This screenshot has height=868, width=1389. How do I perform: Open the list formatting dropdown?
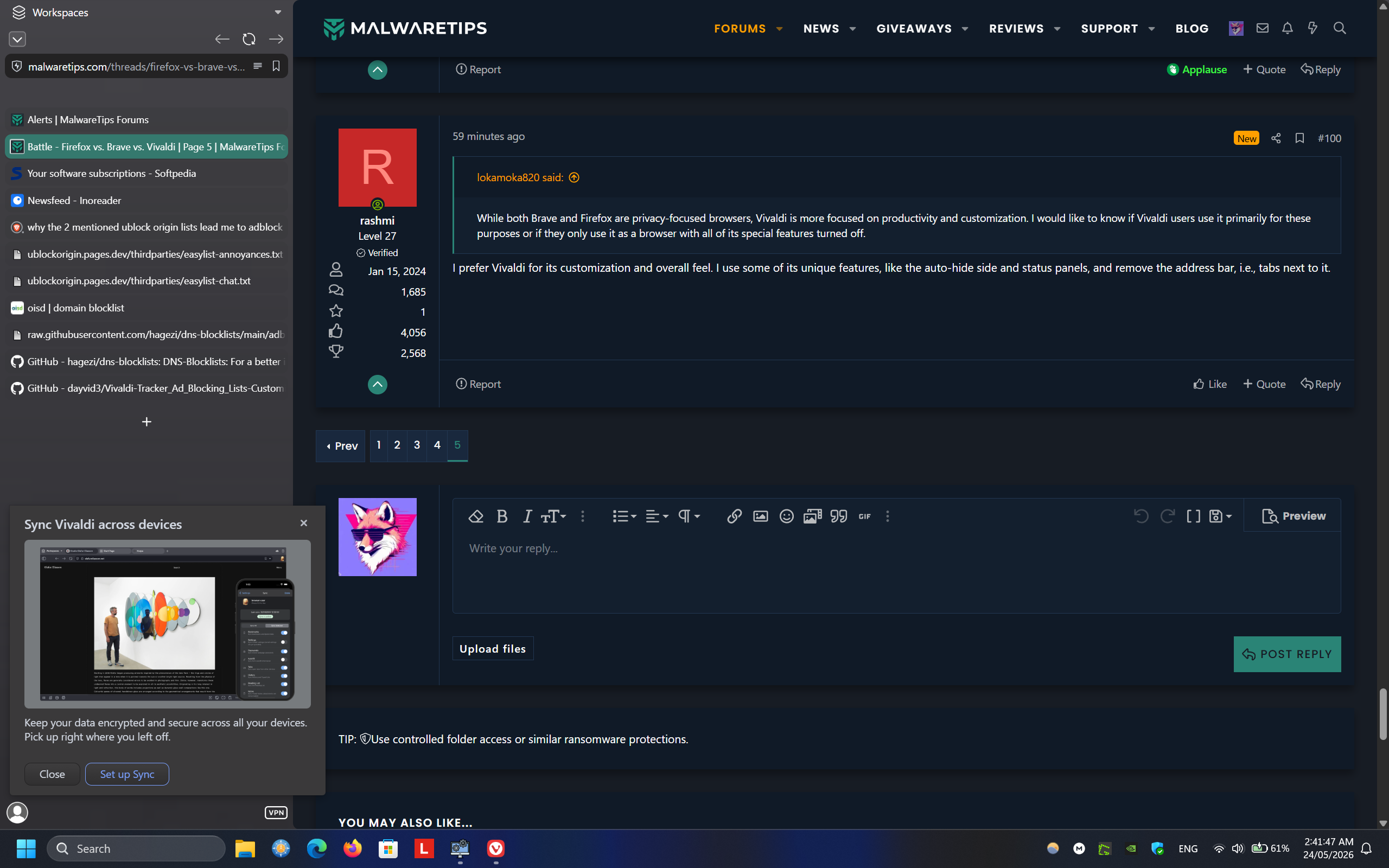click(625, 516)
